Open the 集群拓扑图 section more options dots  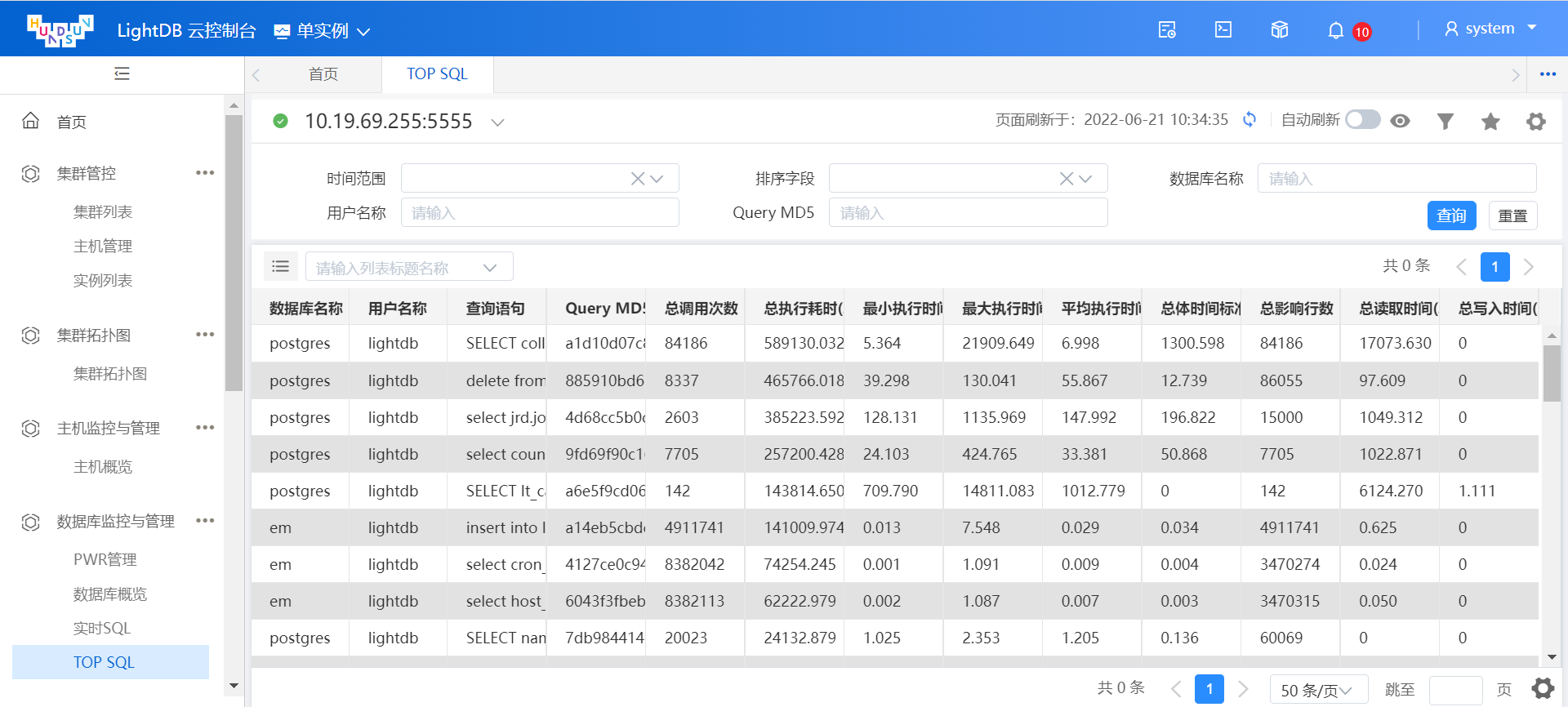205,335
